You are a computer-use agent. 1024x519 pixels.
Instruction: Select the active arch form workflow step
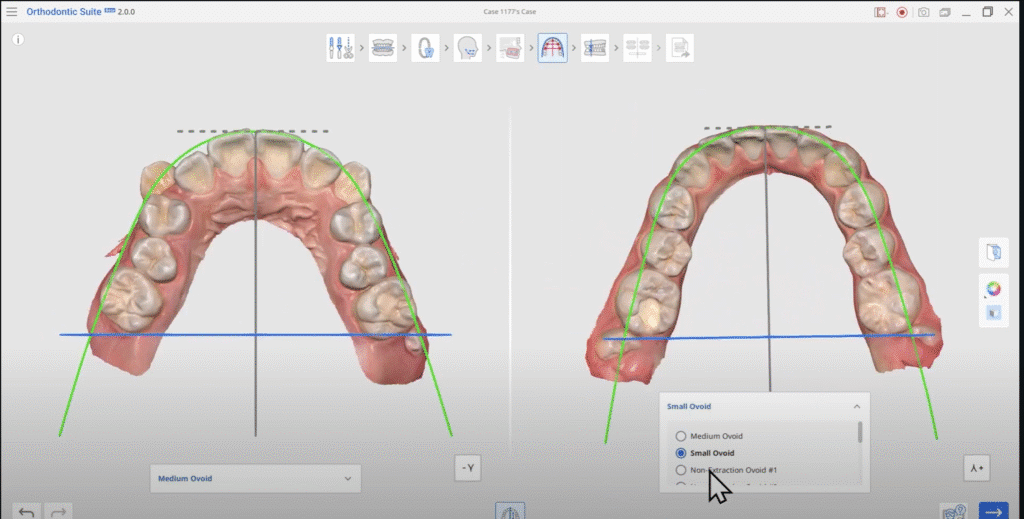(x=552, y=48)
